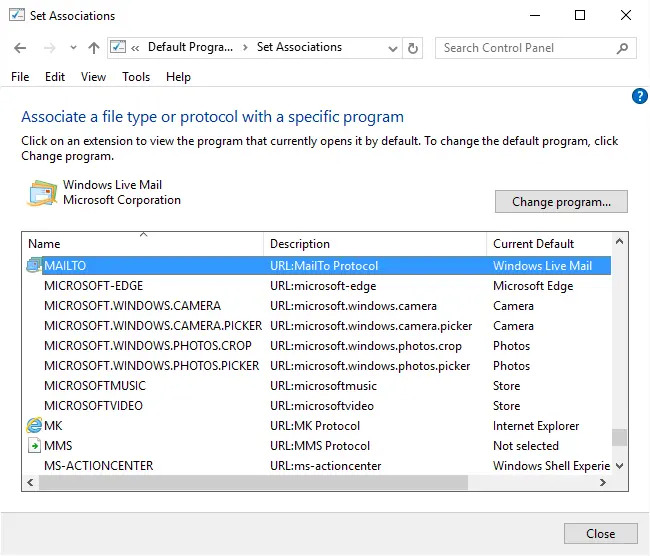The image size is (650, 556).
Task: Click the MAILTO row icon
Action: point(34,265)
